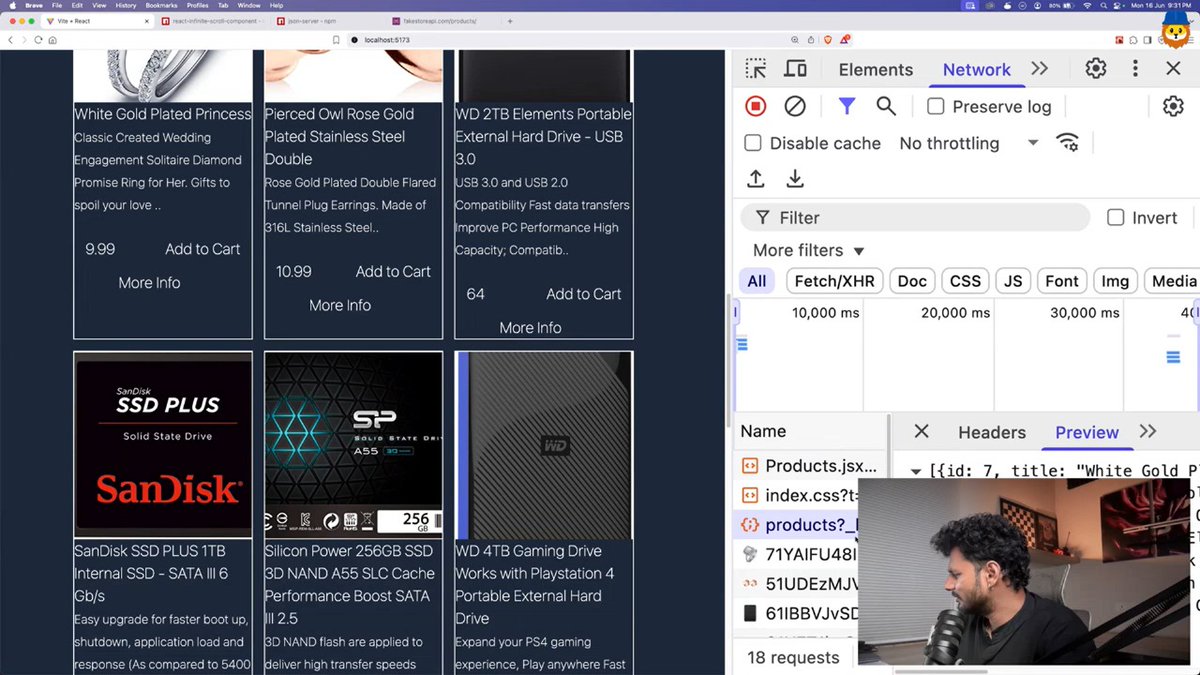Go back in browser history

pos(11,40)
